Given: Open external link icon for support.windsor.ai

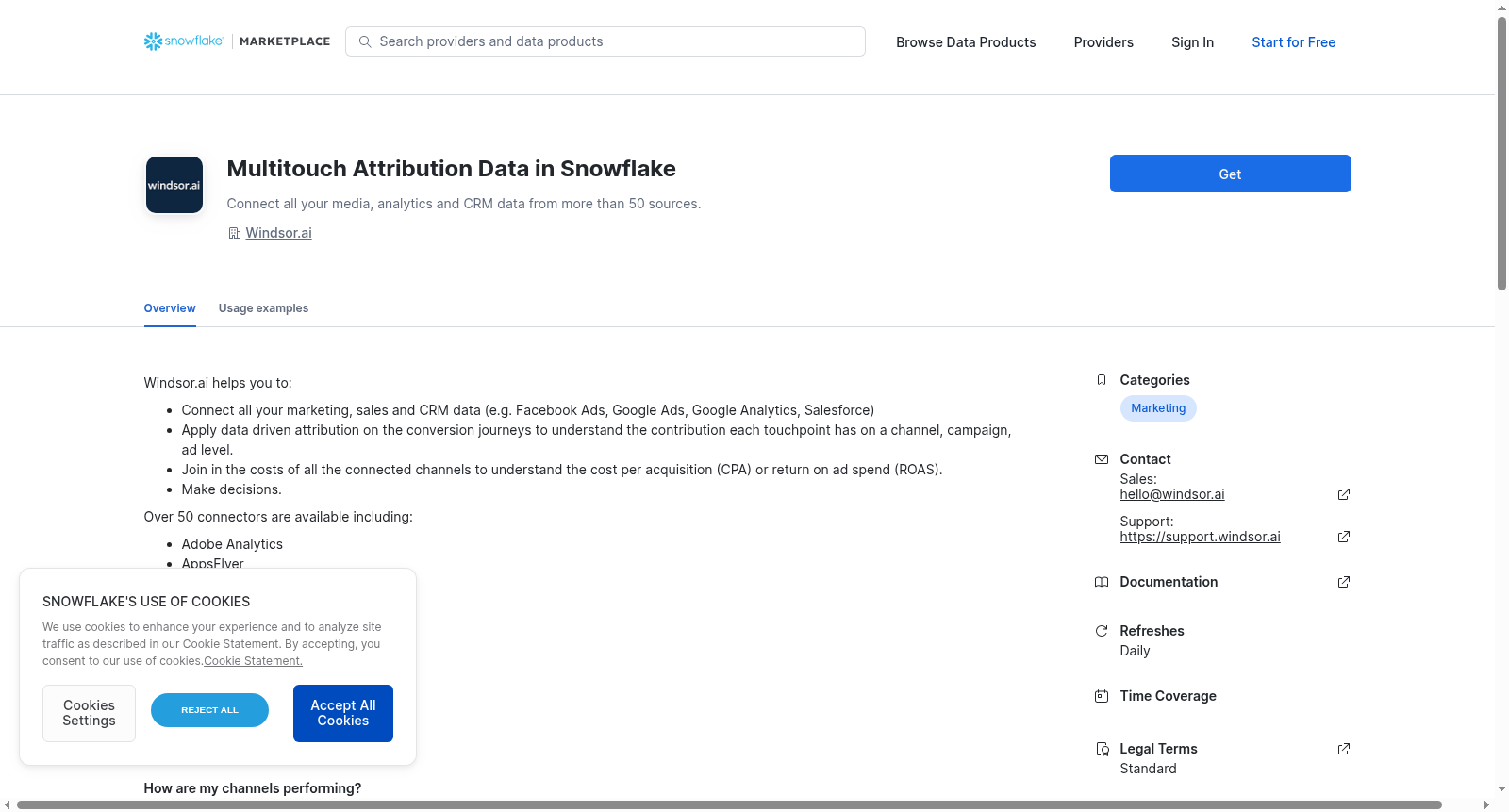Looking at the screenshot, I should (x=1344, y=537).
